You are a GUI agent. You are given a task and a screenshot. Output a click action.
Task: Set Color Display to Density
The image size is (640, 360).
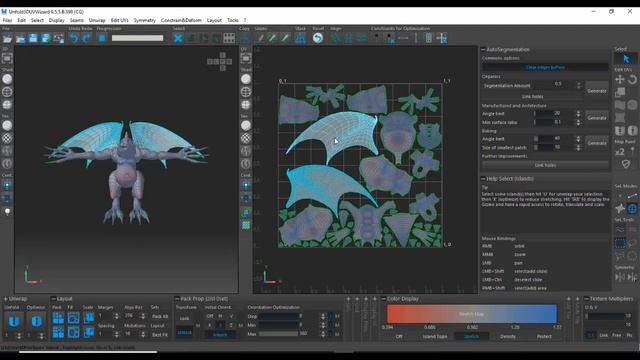point(508,336)
